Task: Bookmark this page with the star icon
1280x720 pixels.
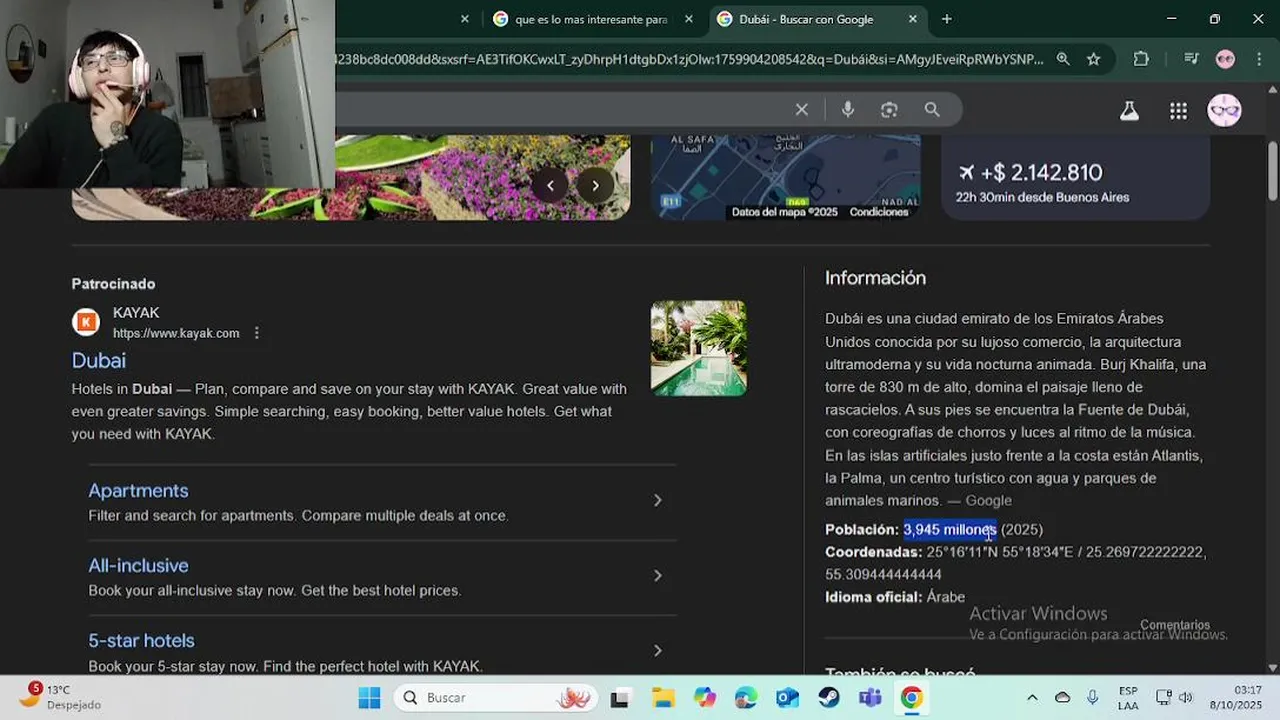Action: pos(1093,59)
